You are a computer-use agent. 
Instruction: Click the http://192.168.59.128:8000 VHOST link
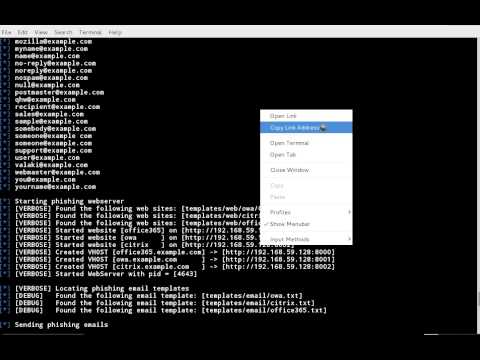pos(278,252)
